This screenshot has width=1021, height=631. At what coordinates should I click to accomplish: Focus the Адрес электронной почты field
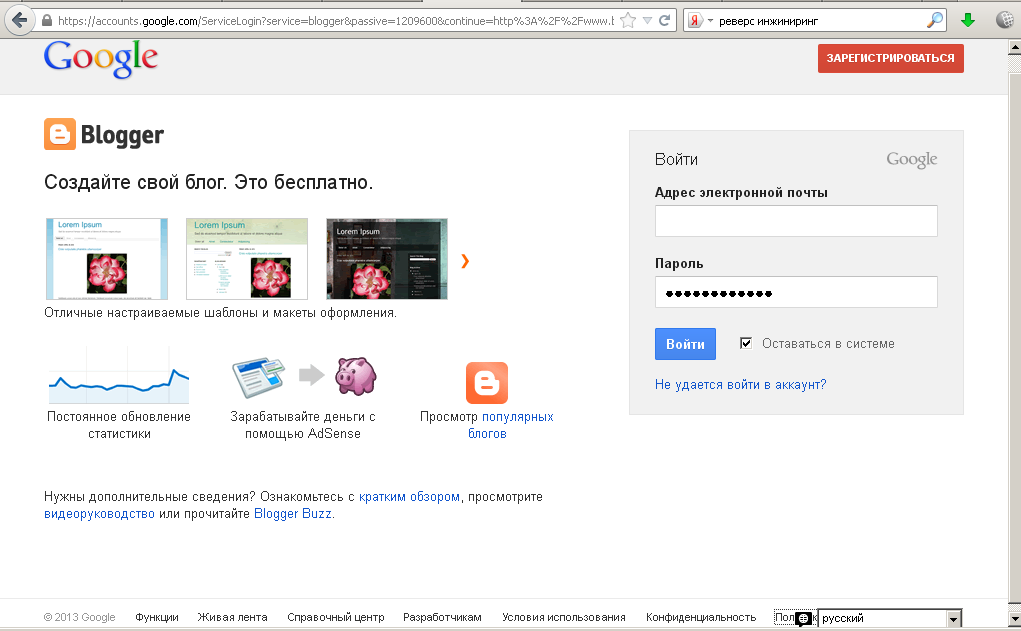[x=796, y=221]
